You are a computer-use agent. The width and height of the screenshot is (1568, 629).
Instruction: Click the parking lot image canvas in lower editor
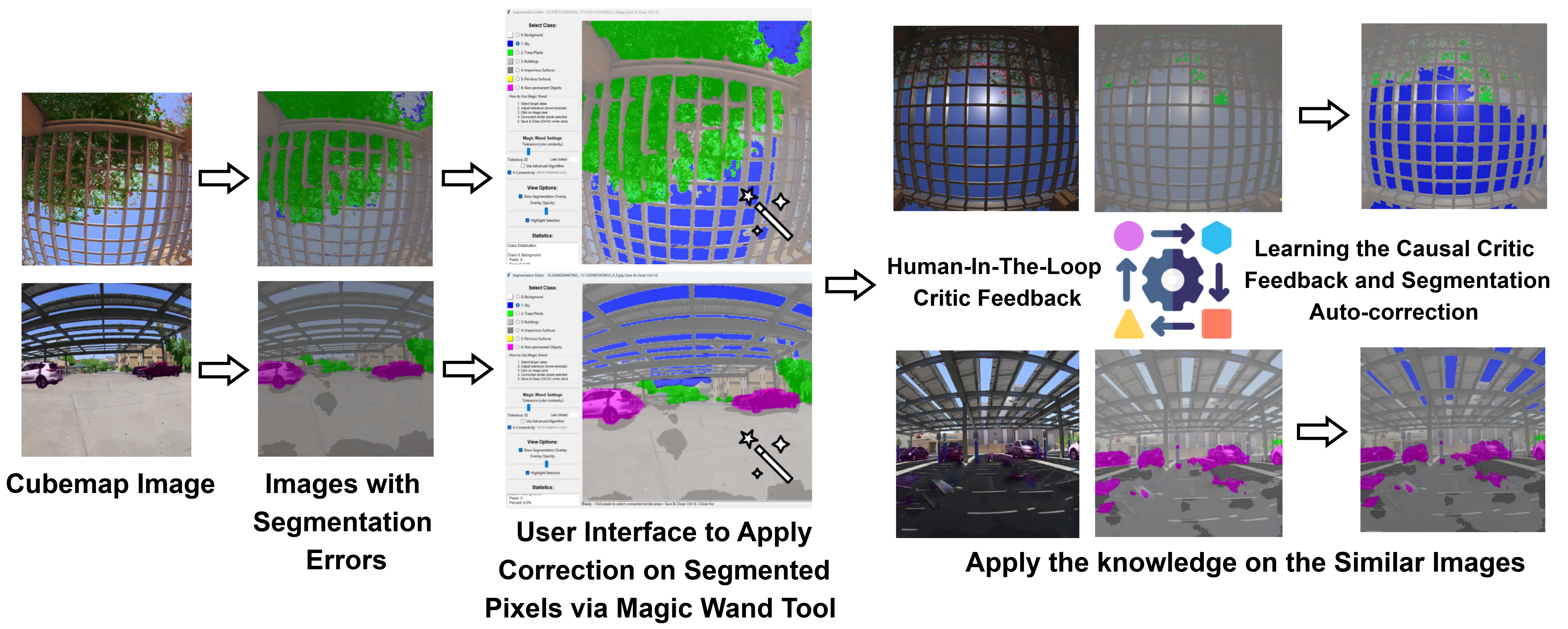pos(696,392)
